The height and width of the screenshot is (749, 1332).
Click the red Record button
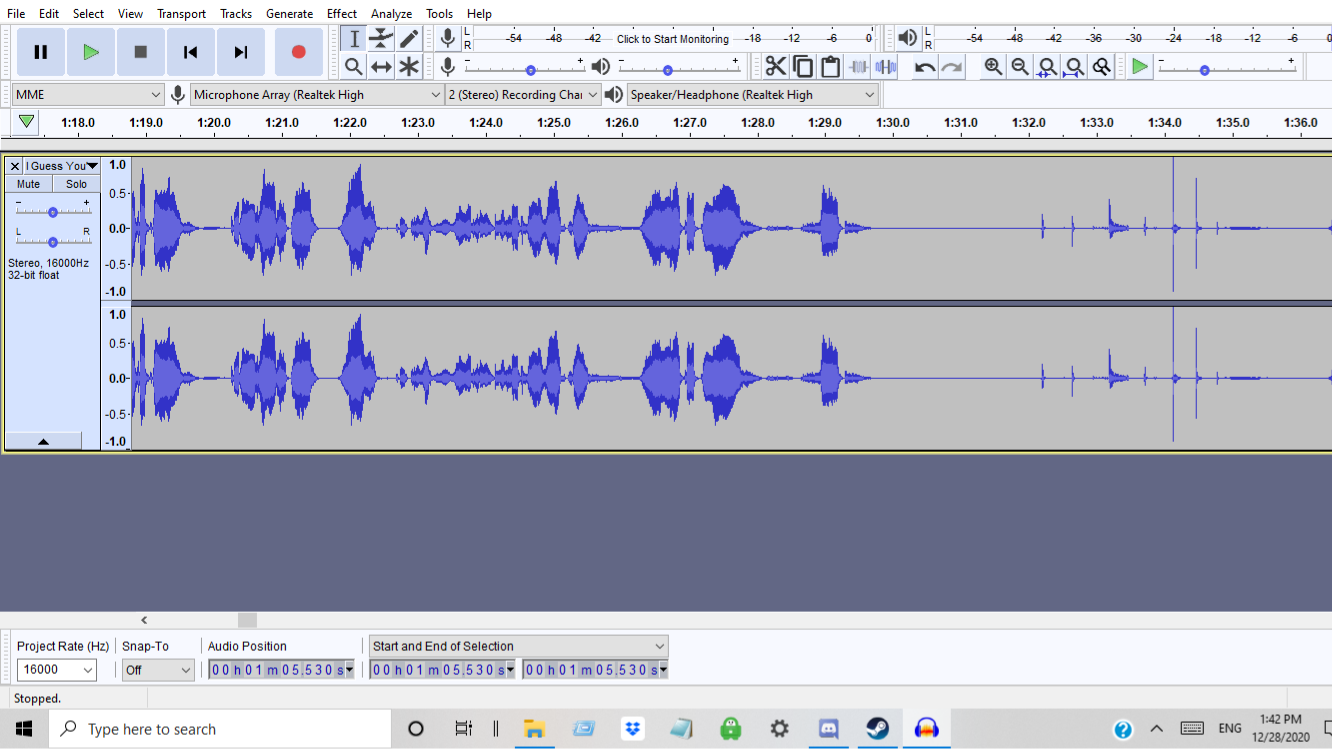point(298,52)
